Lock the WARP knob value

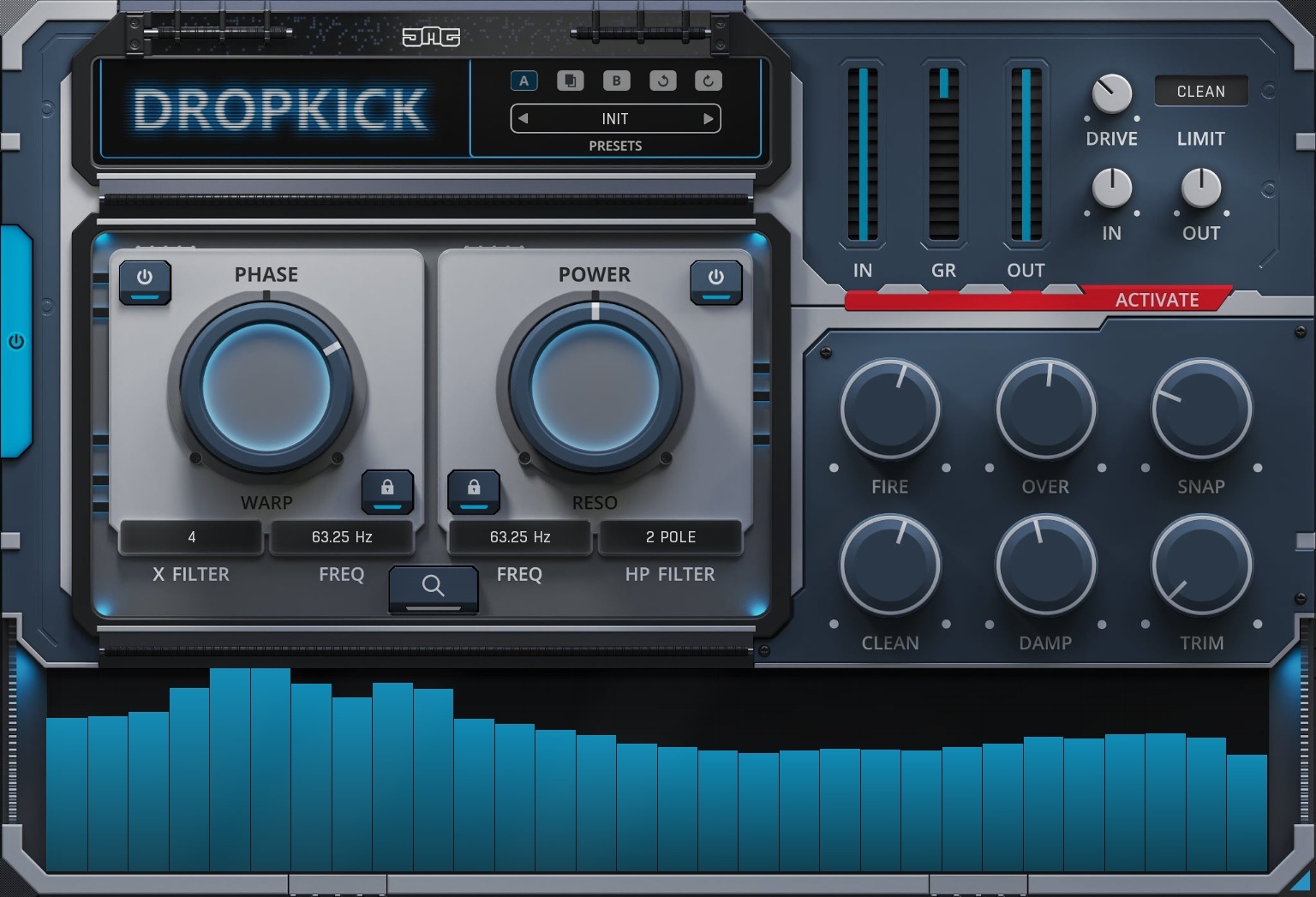coord(387,491)
